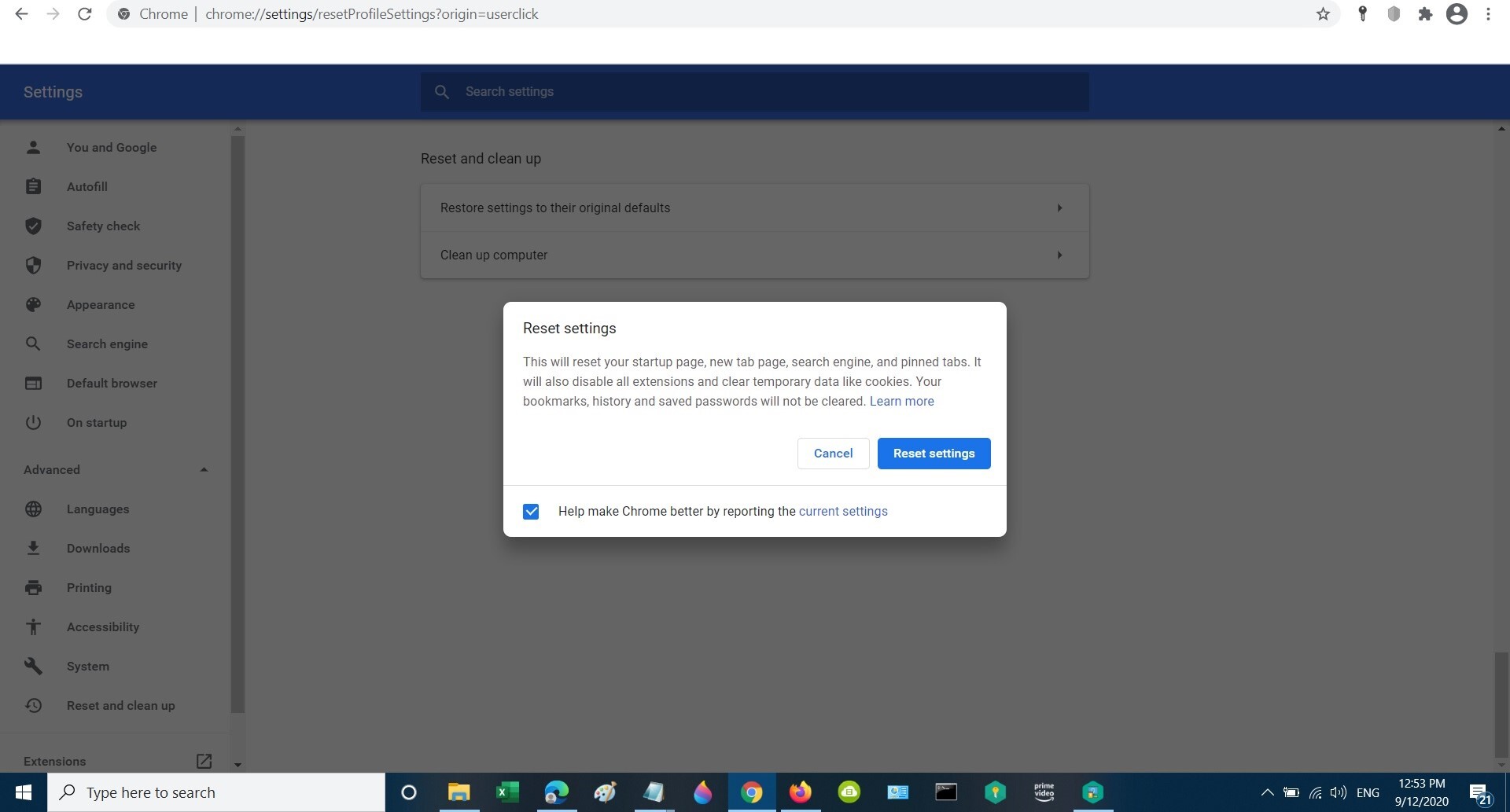Click the Windows taskbar search box
Image resolution: width=1510 pixels, height=812 pixels.
click(x=216, y=792)
